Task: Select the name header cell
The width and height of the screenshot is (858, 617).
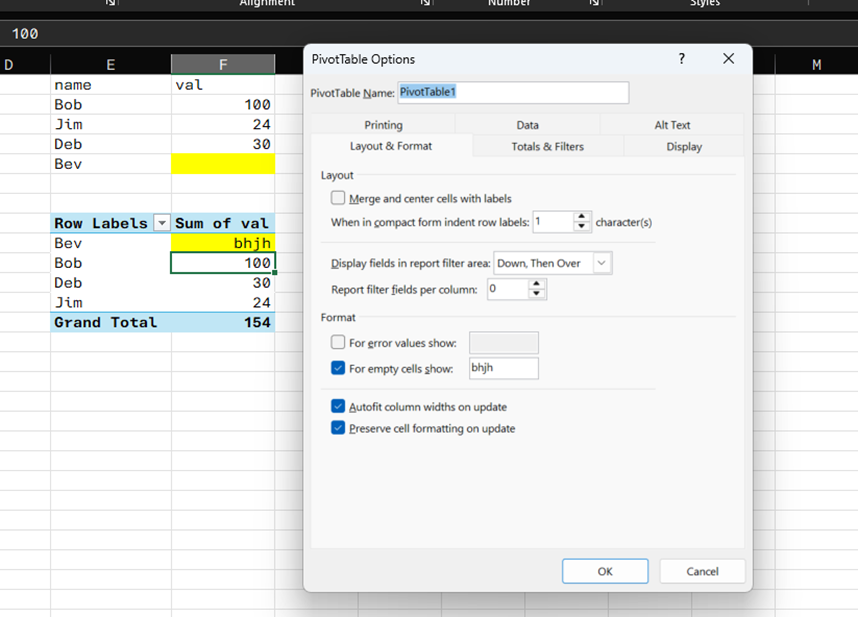Action: click(111, 85)
